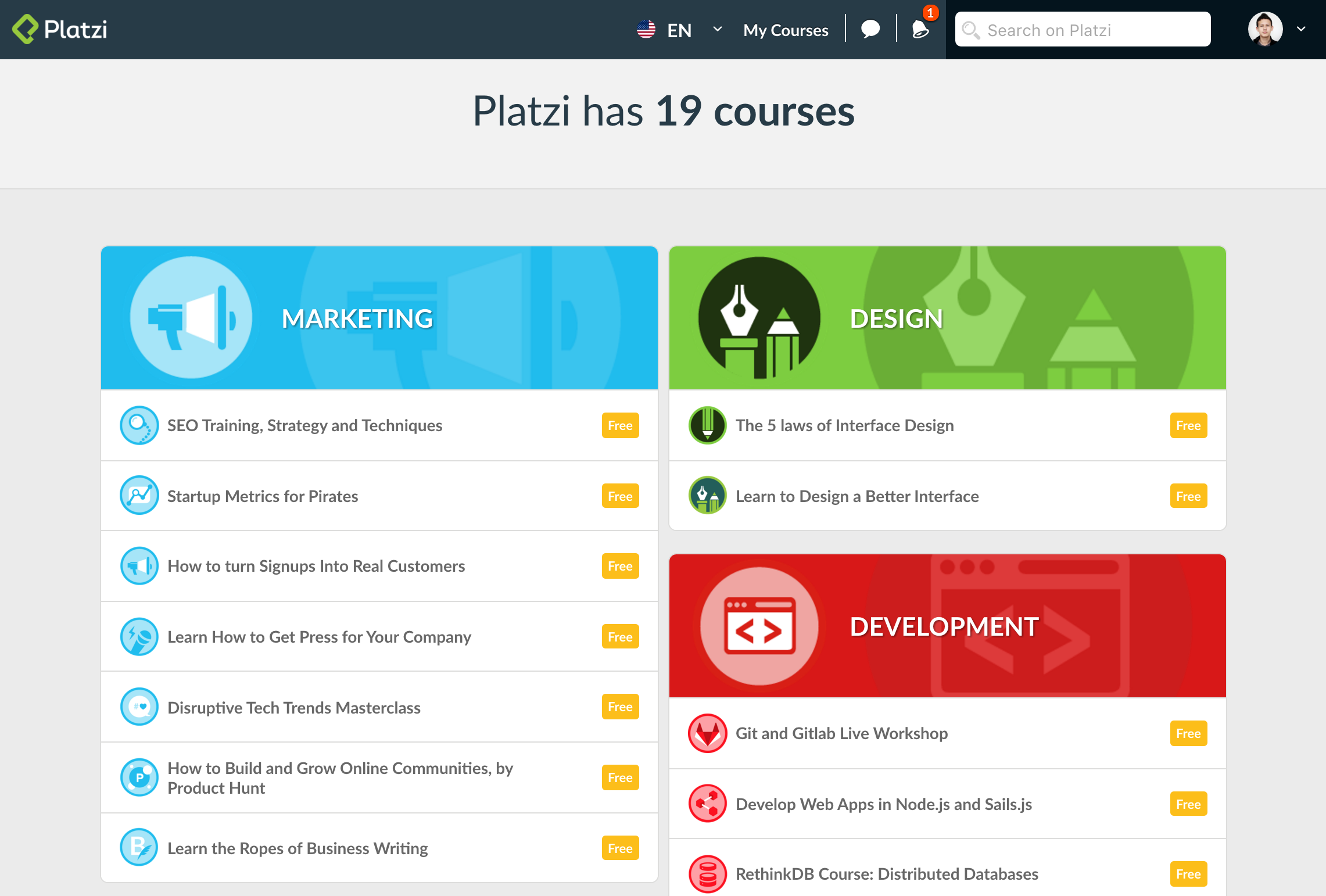Screen dimensions: 1326x896
Task: Click Free badge for Get Press course
Action: pos(620,637)
